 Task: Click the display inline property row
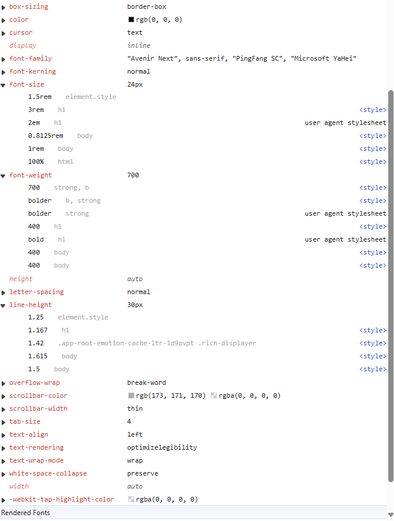[193, 45]
